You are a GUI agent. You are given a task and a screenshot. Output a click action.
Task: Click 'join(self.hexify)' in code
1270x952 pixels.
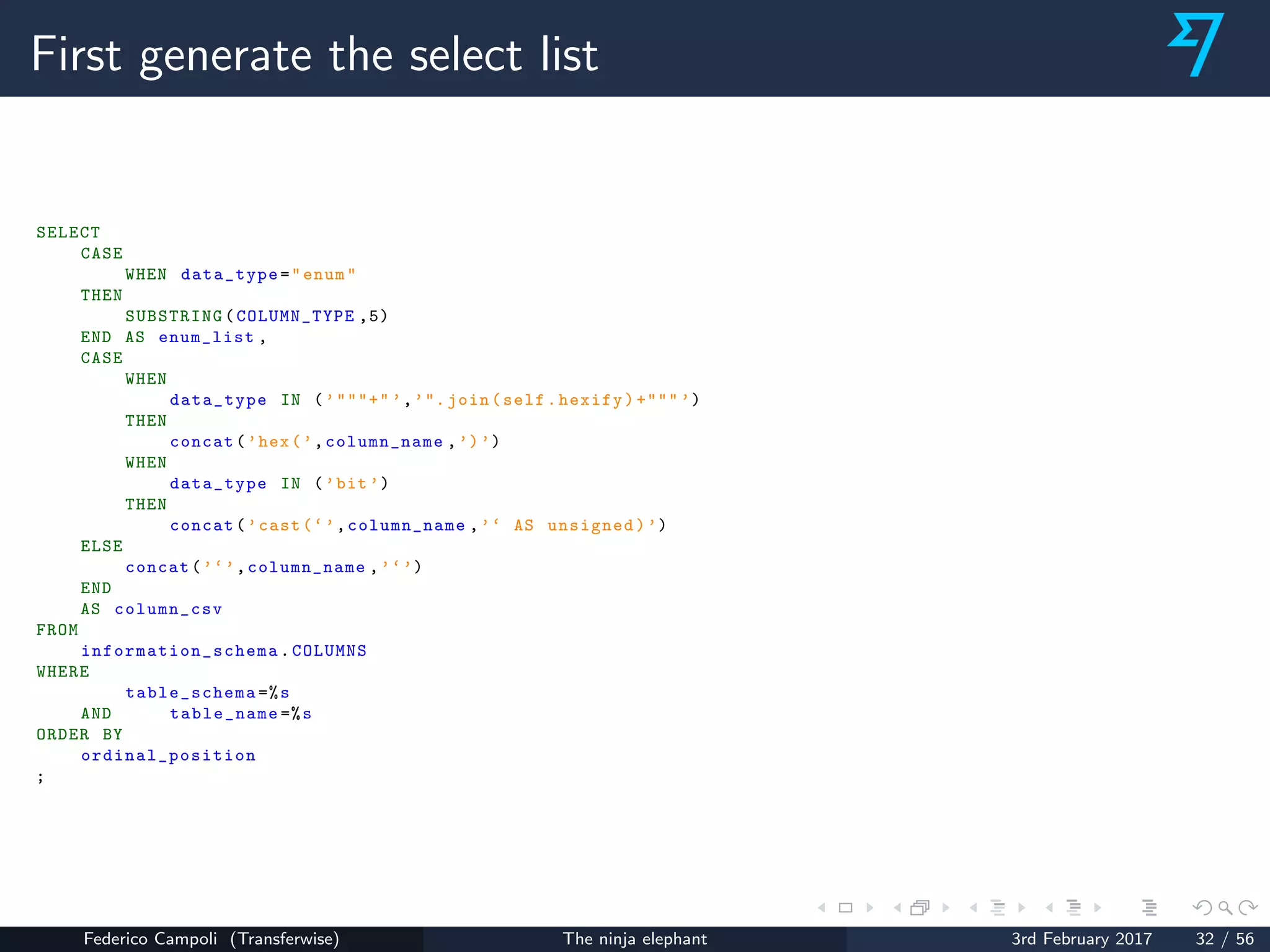coord(540,400)
